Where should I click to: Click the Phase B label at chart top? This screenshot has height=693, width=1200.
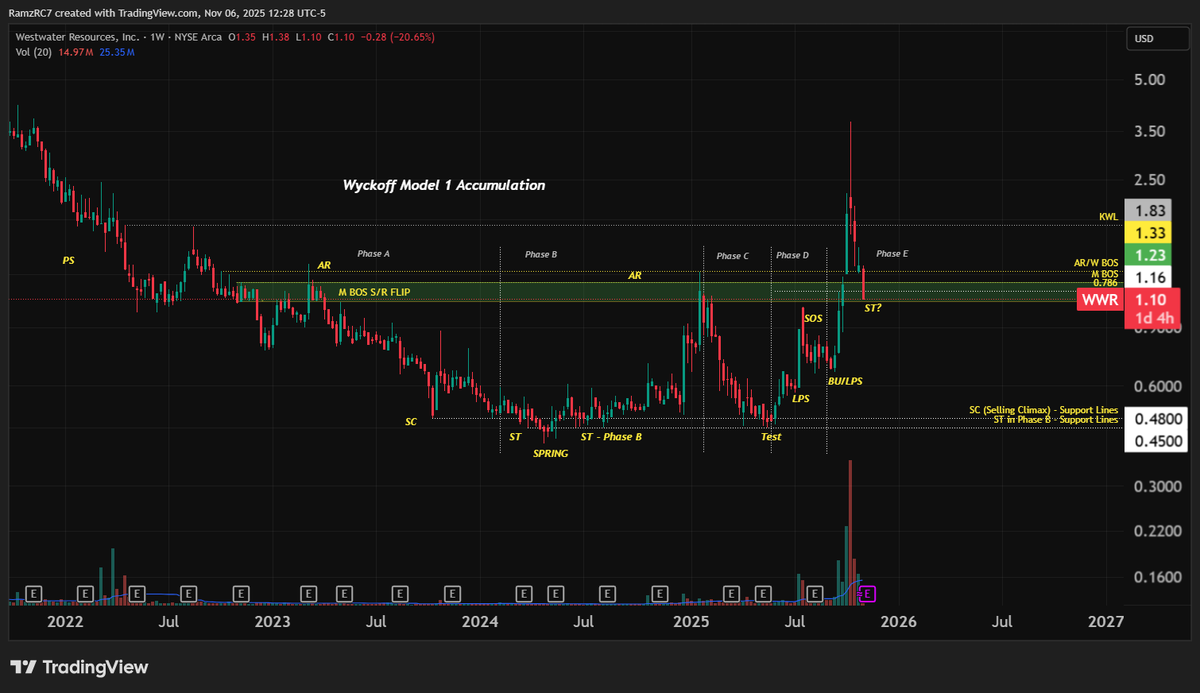click(x=541, y=255)
